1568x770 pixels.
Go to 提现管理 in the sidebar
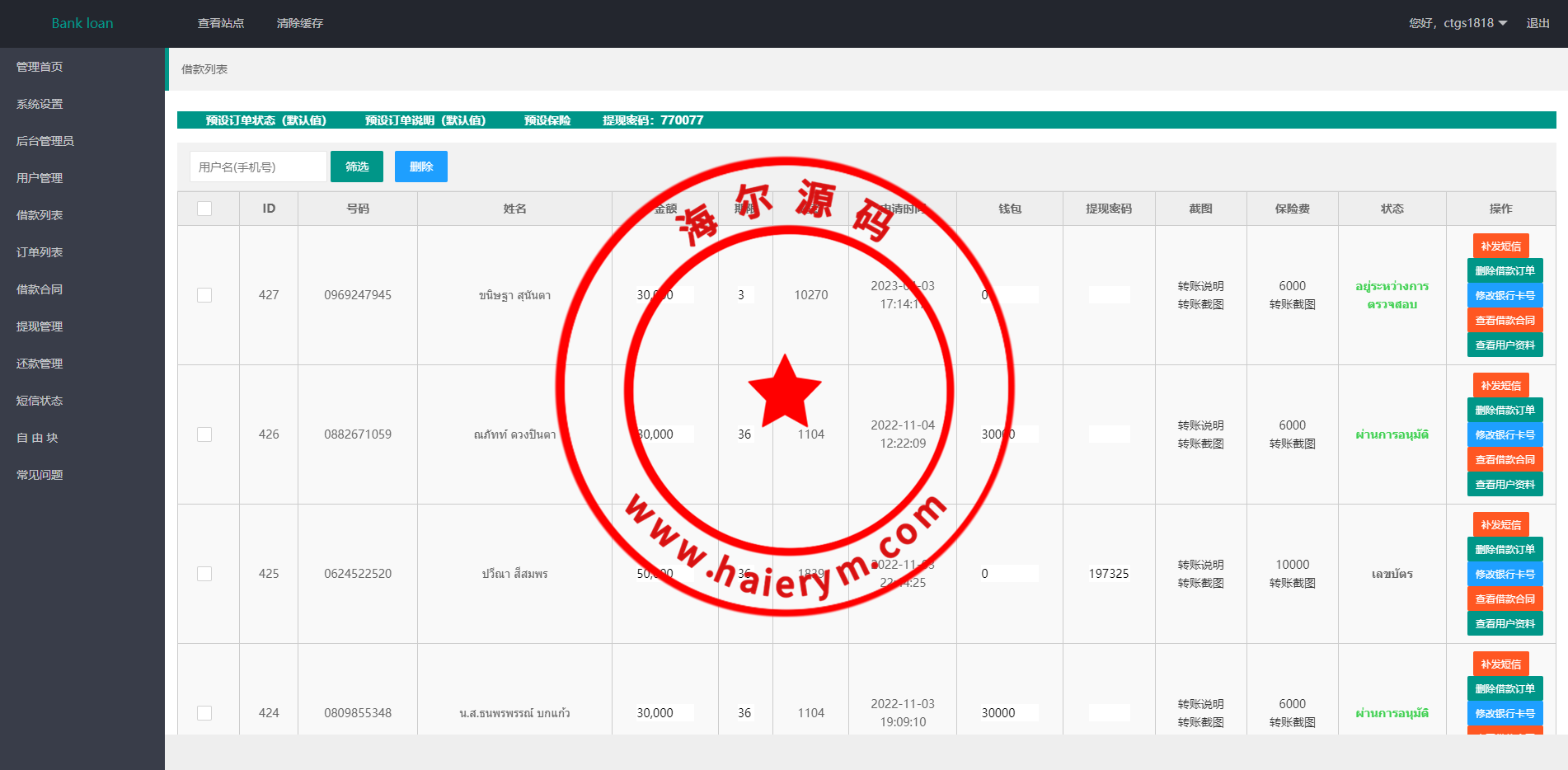40,326
